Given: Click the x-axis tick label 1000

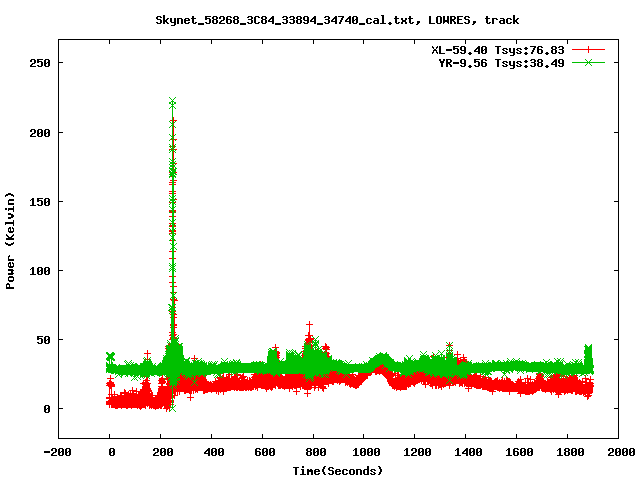Looking at the screenshot, I should [366, 452].
